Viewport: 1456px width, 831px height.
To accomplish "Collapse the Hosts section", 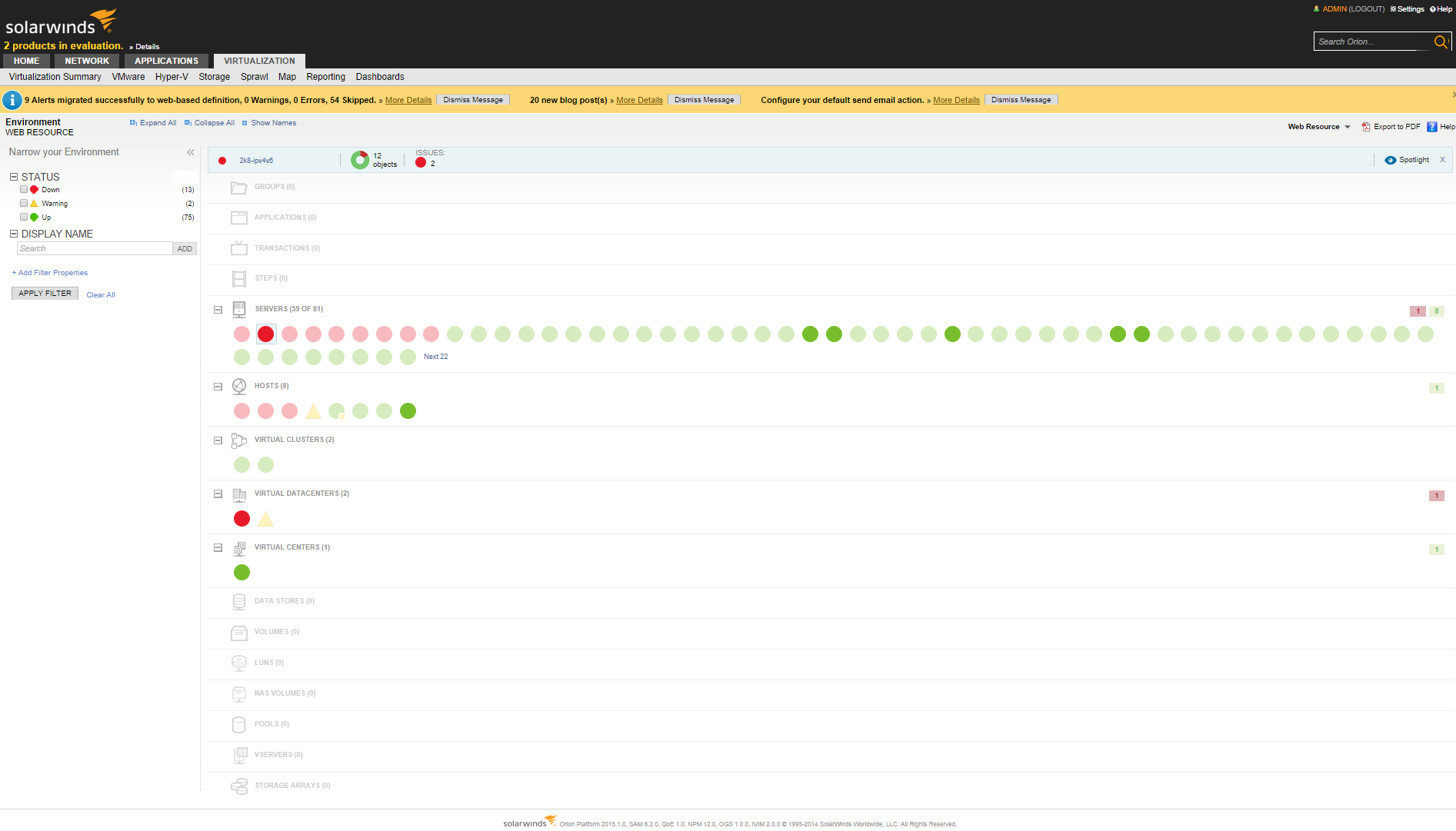I will 218,387.
